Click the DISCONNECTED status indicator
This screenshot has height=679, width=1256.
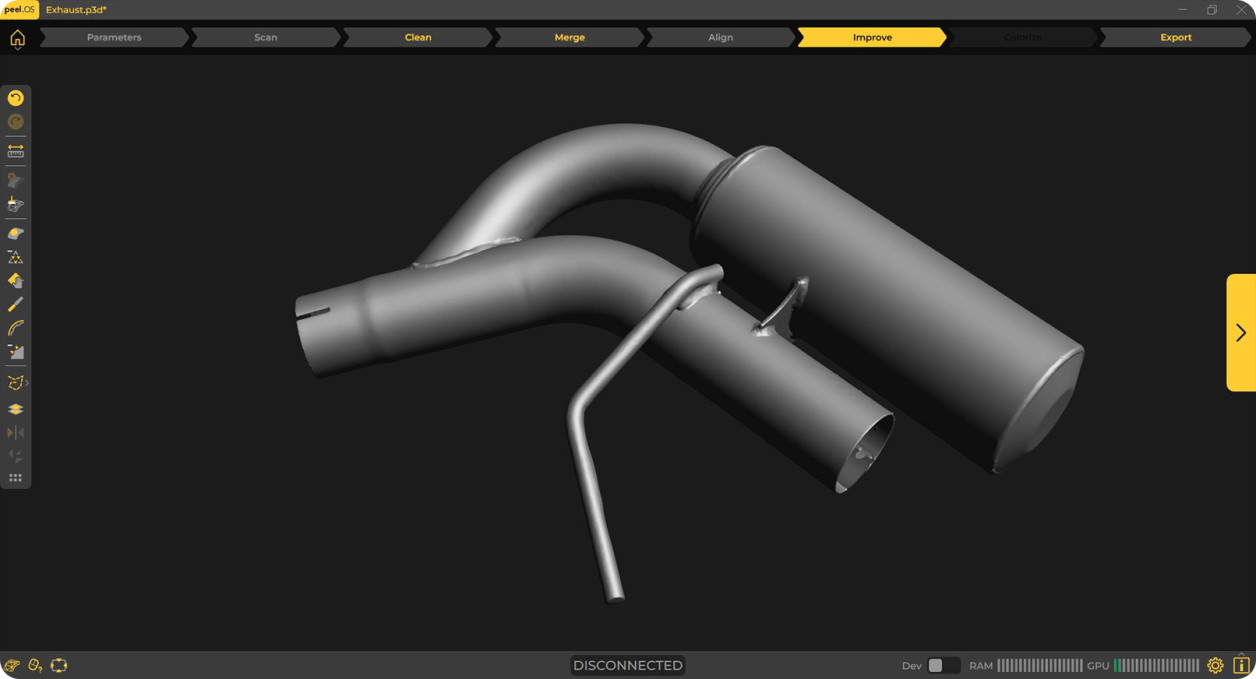click(x=627, y=665)
